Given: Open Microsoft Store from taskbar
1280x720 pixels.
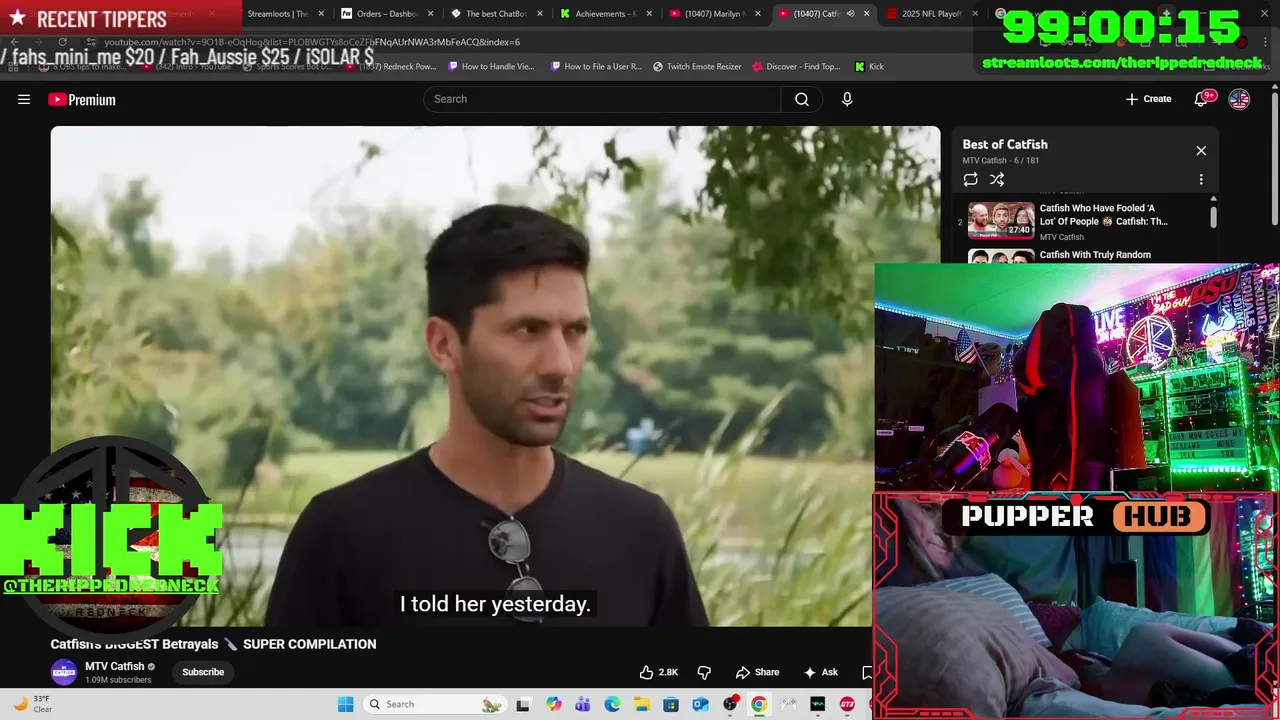Looking at the screenshot, I should point(671,704).
